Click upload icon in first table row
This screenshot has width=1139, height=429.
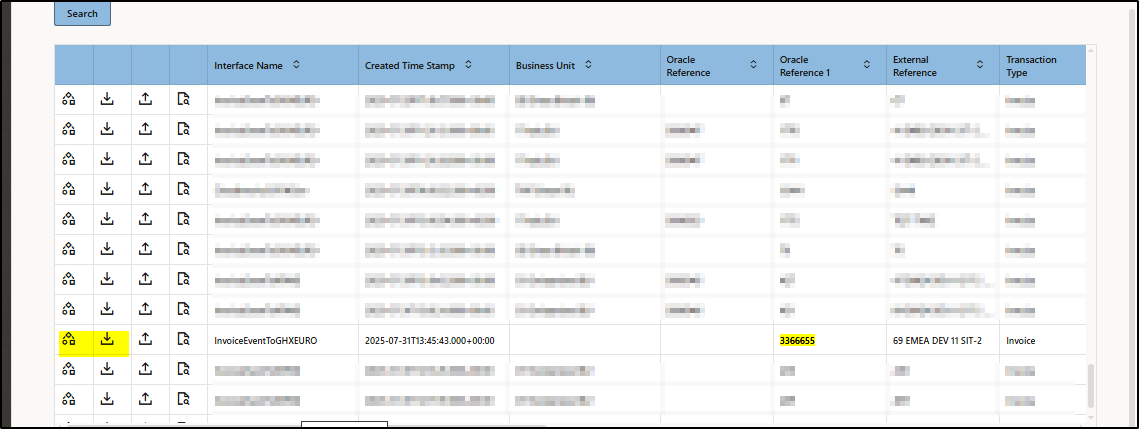[x=145, y=99]
